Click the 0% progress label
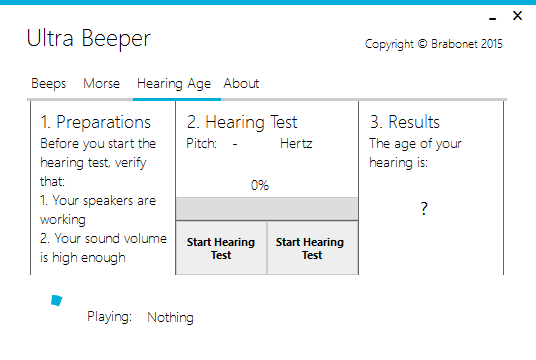The height and width of the screenshot is (360, 536). tap(260, 185)
